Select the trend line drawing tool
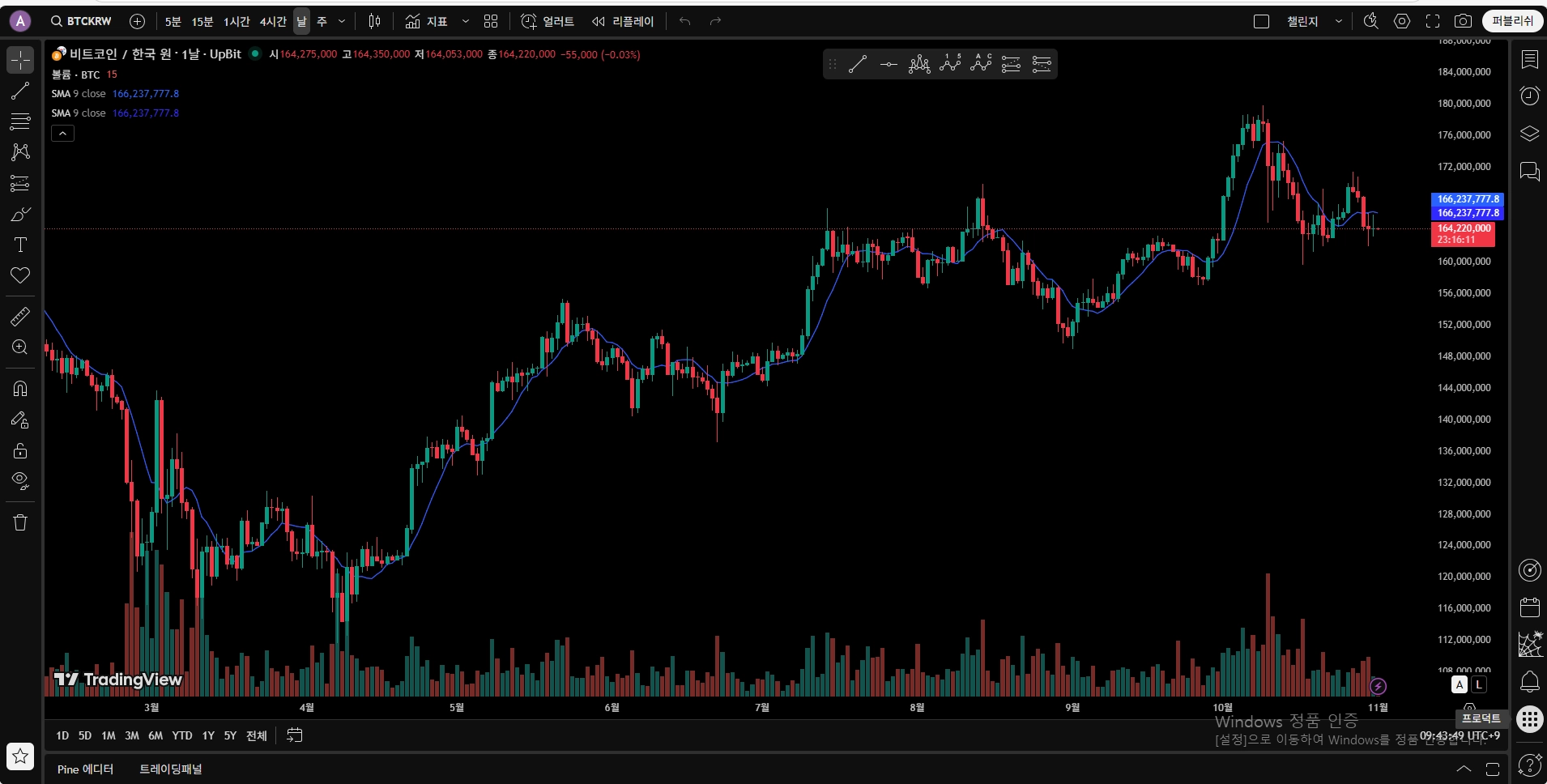 pyautogui.click(x=20, y=91)
